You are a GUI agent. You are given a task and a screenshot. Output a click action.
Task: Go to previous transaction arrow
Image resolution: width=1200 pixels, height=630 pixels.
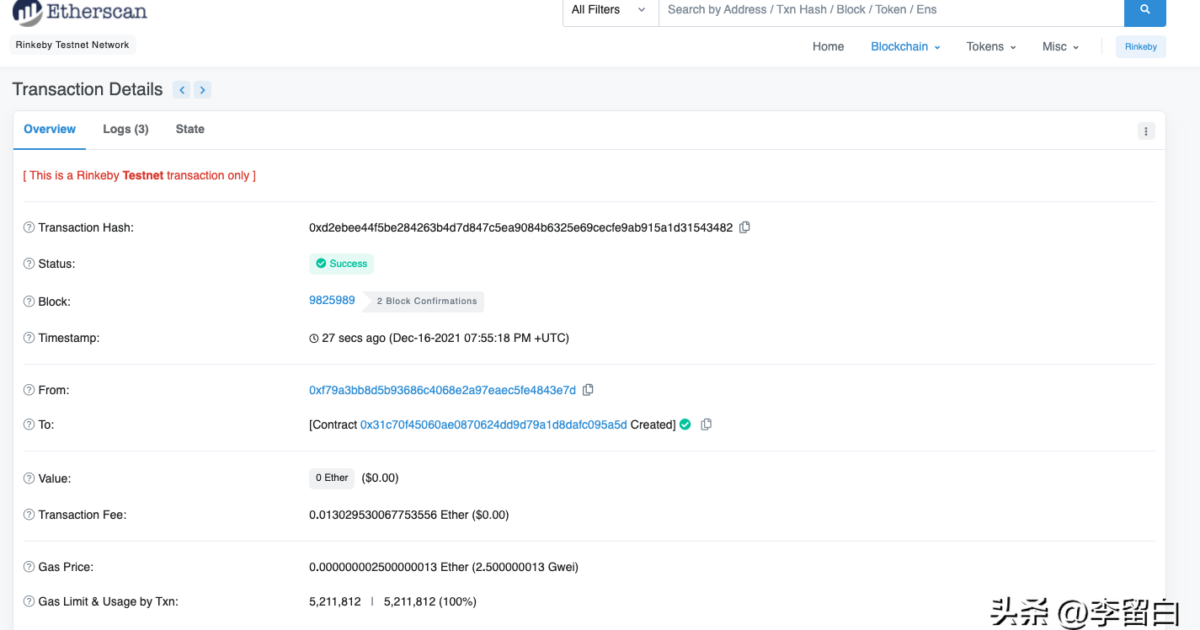coord(182,90)
